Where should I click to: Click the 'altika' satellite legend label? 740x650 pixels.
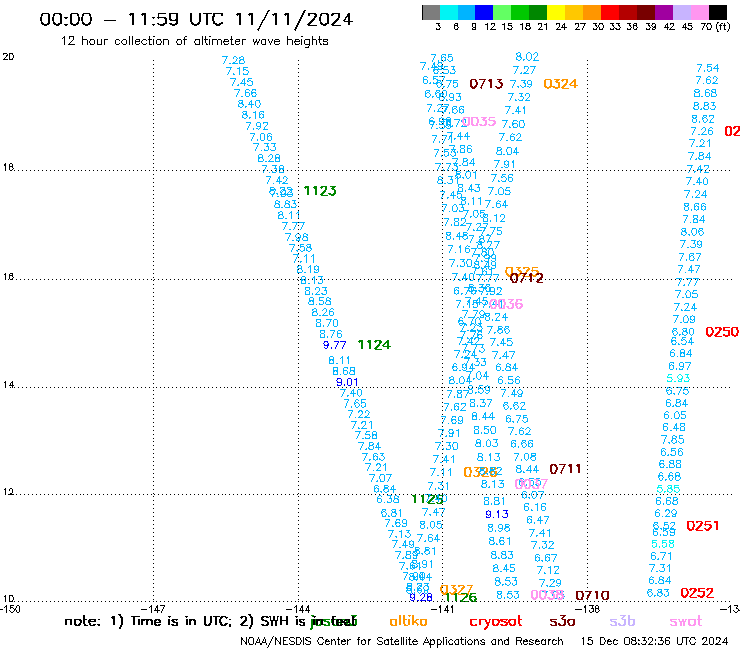click(x=409, y=621)
